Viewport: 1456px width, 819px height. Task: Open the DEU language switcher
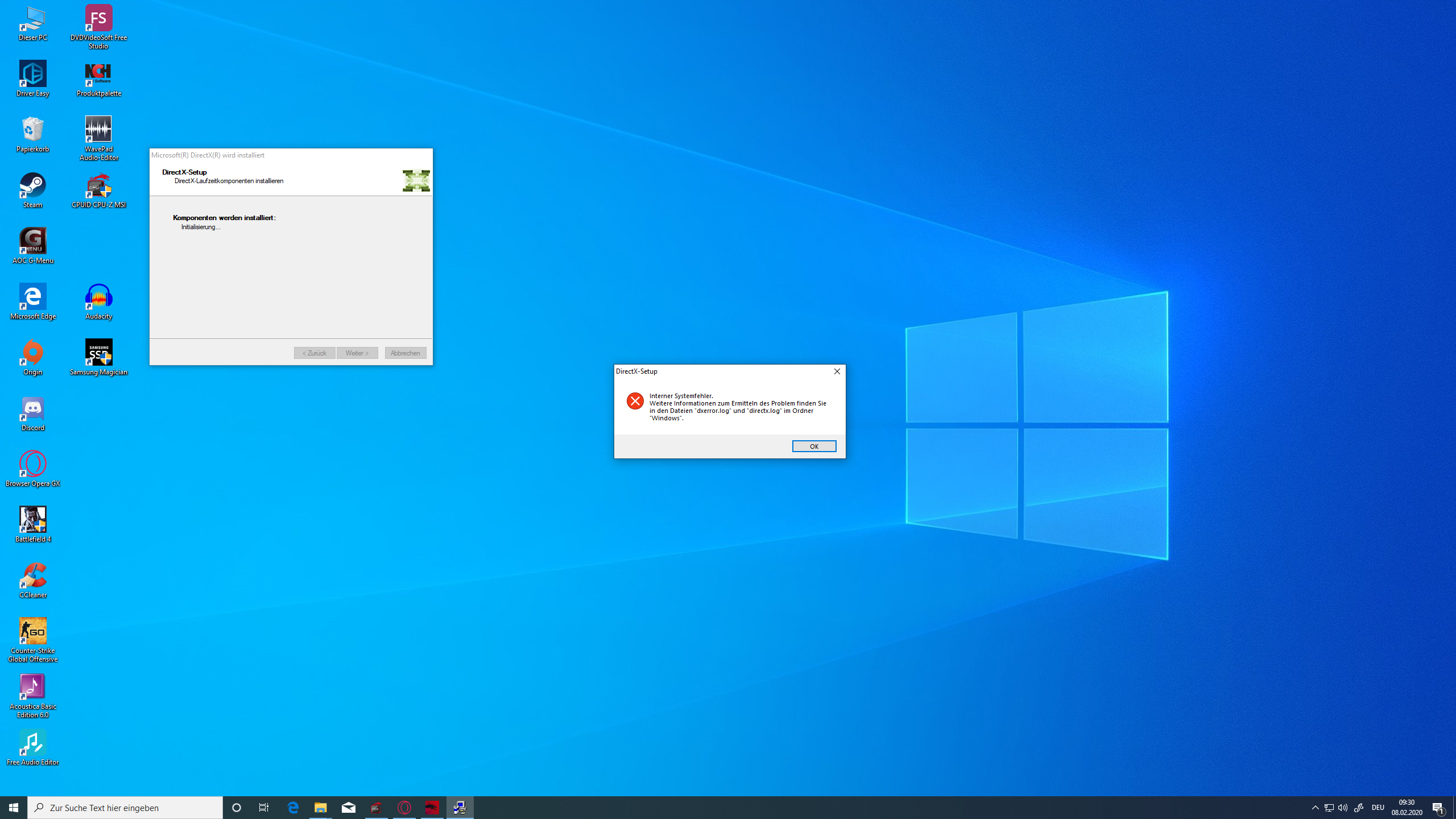(1378, 808)
